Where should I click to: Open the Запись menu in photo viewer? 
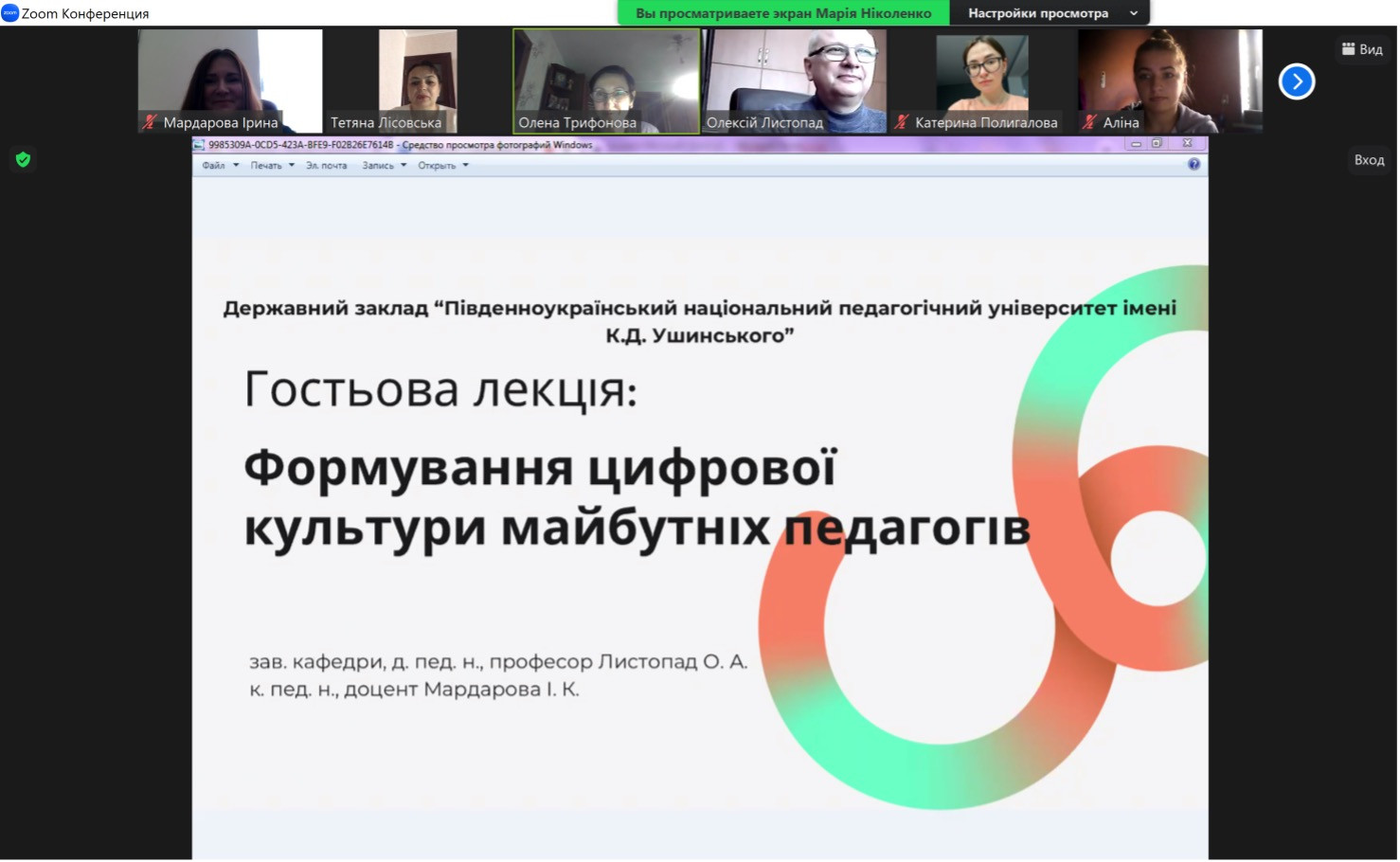[x=385, y=166]
